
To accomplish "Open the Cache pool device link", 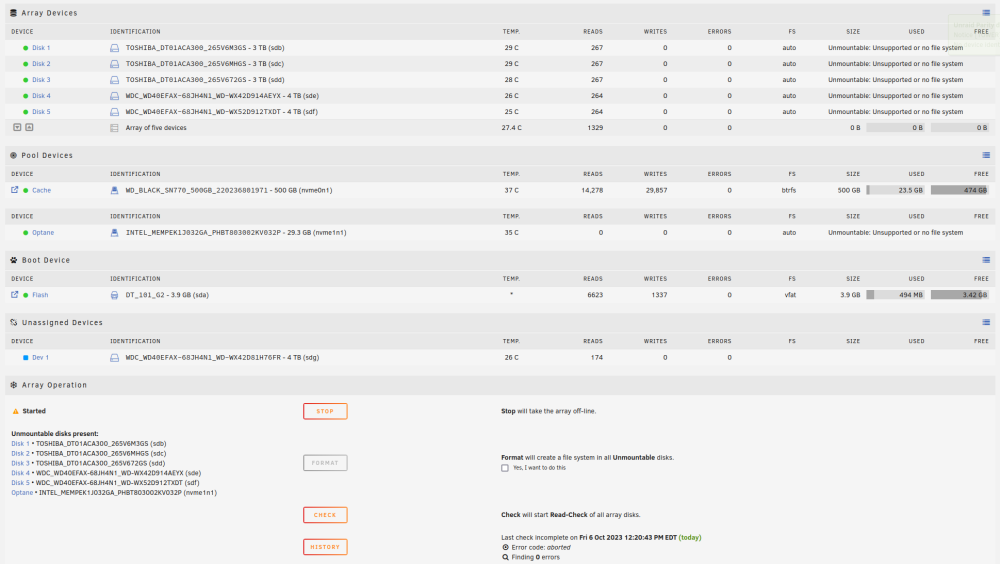I will click(41, 190).
